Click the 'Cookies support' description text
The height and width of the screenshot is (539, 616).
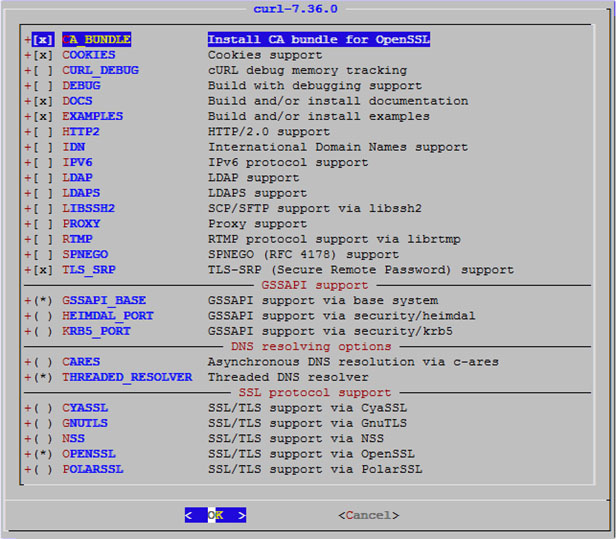click(x=265, y=55)
